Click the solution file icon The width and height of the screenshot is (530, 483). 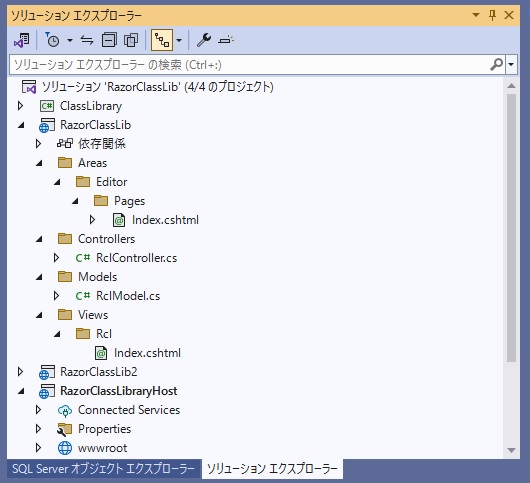29,87
